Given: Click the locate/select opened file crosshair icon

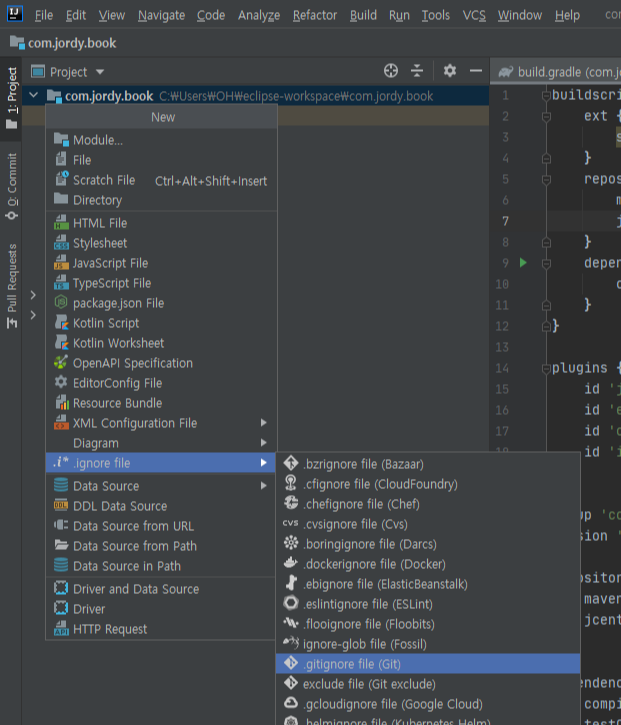Looking at the screenshot, I should 391,71.
